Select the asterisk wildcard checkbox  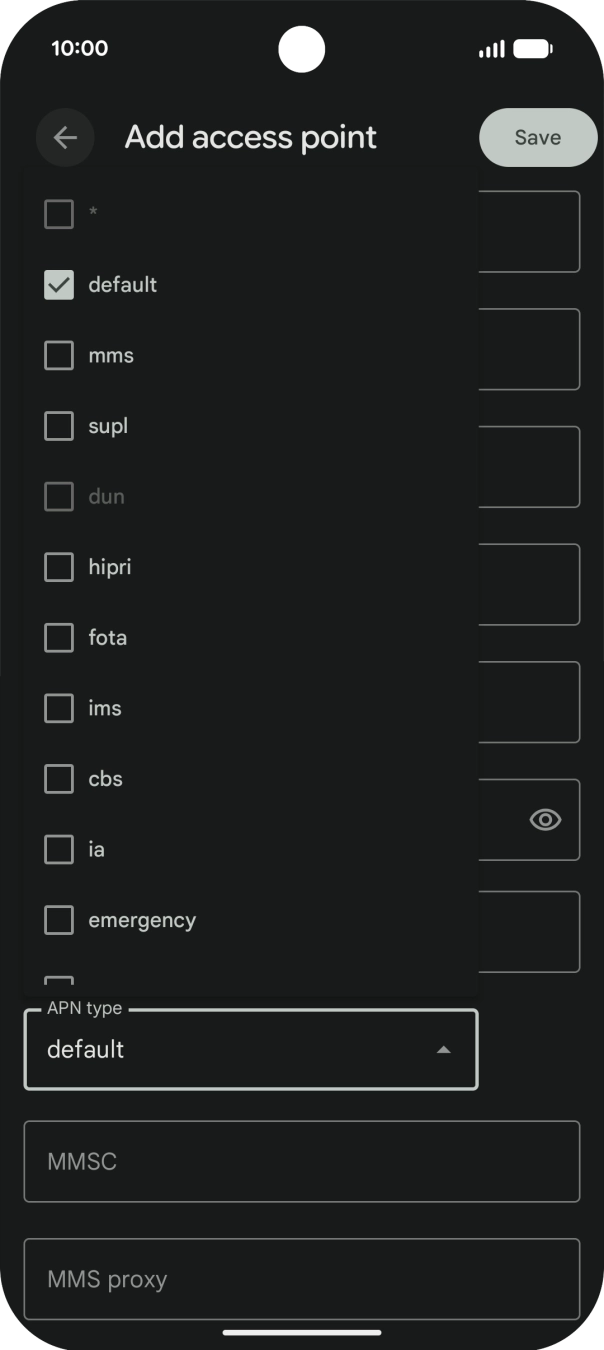click(x=59, y=214)
